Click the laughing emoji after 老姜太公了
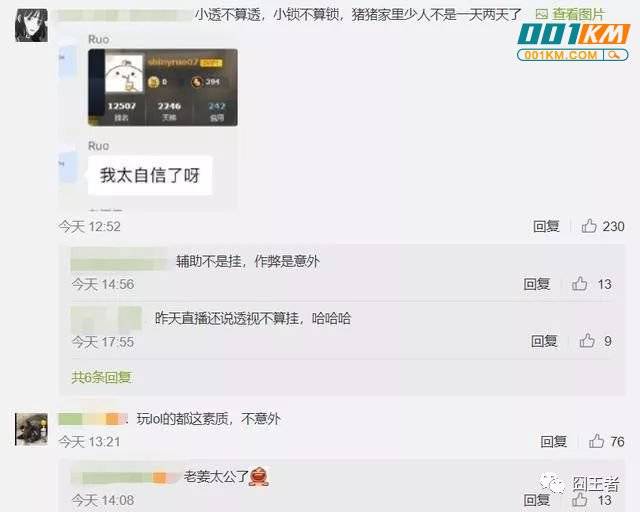 coord(259,476)
